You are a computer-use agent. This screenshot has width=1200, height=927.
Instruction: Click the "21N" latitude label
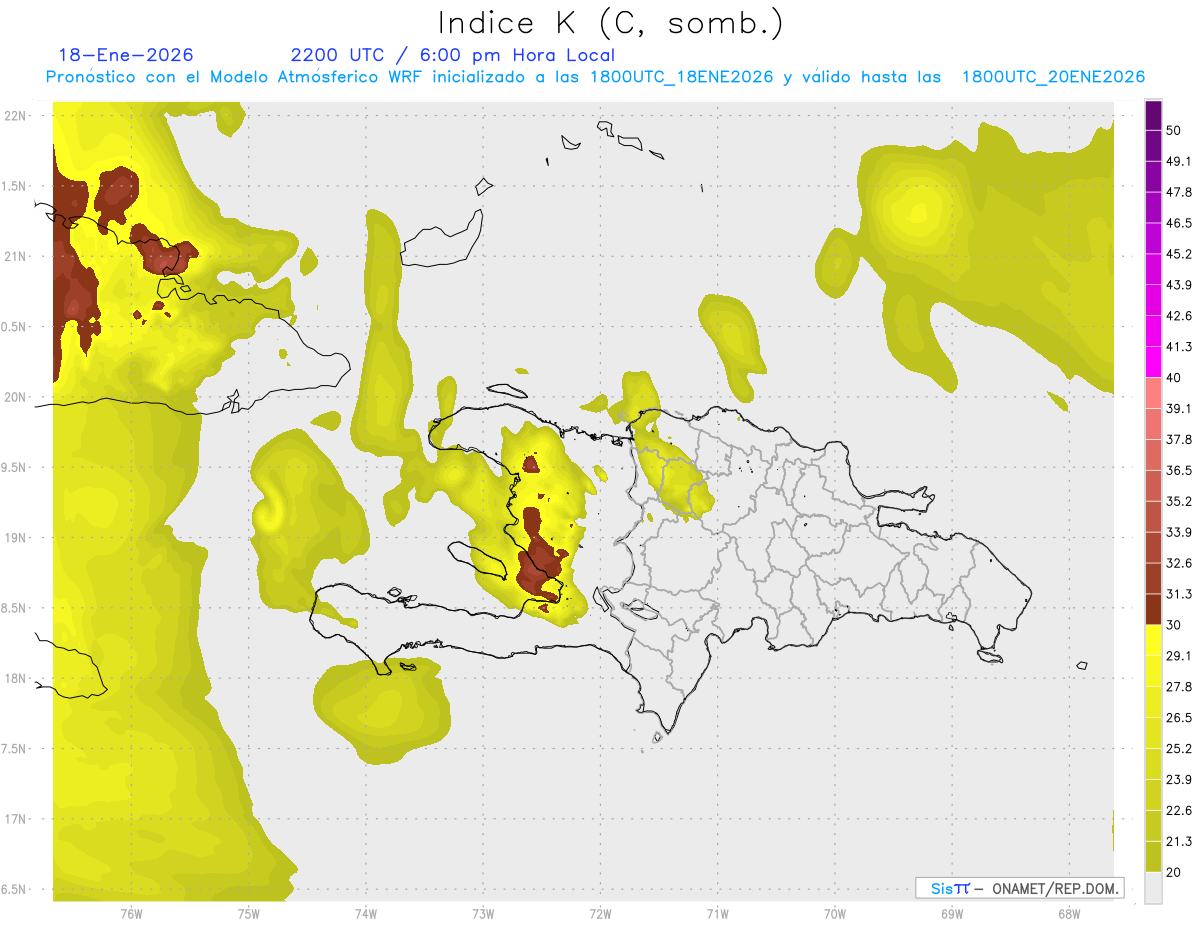tap(16, 256)
